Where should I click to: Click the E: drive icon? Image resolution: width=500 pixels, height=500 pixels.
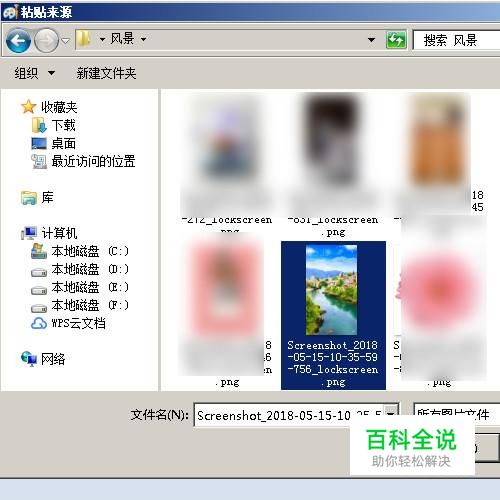(39, 291)
